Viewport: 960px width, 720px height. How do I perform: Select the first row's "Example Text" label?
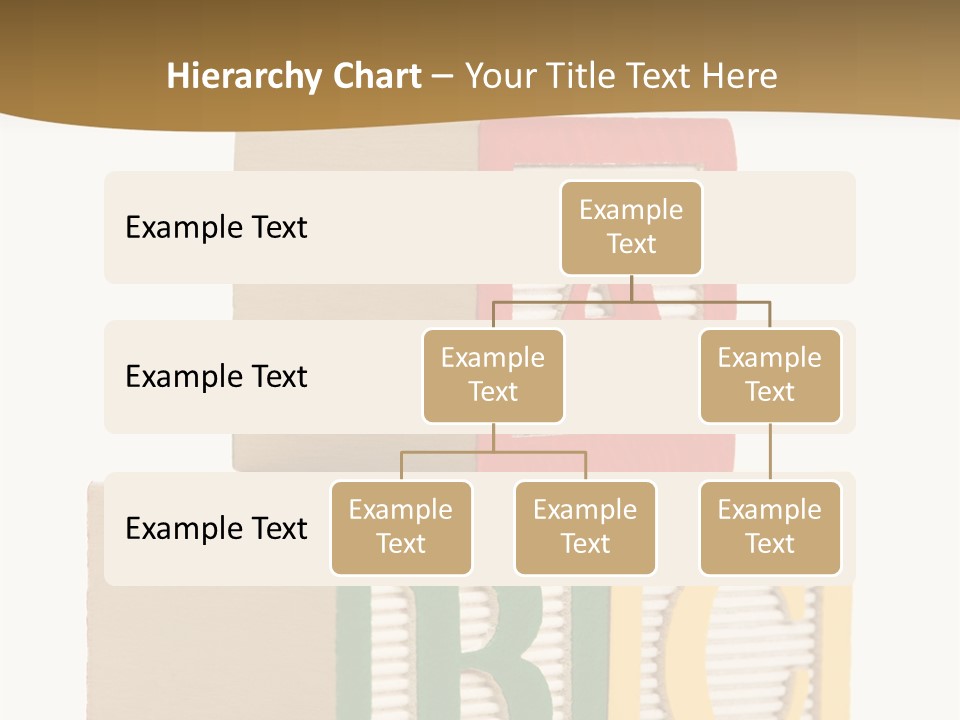pyautogui.click(x=216, y=228)
